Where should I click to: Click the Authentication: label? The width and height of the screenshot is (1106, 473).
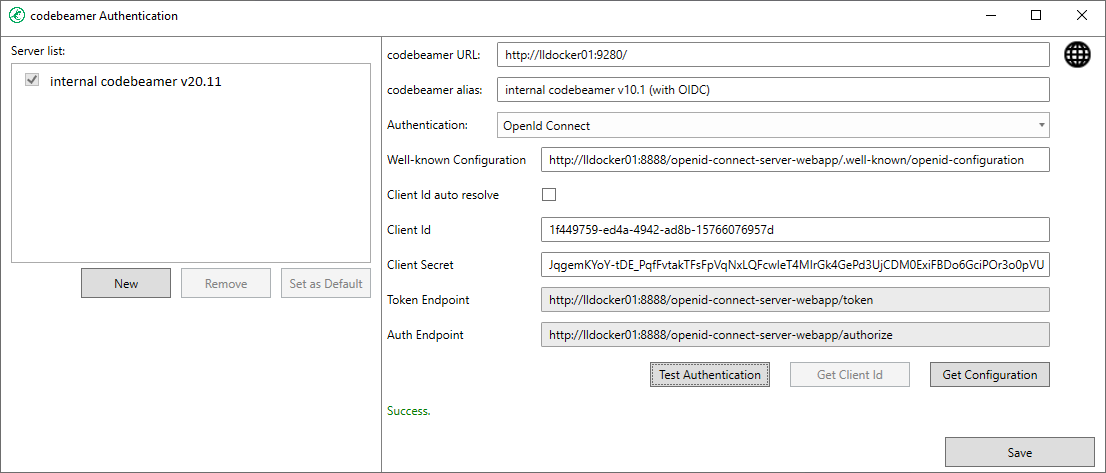(x=427, y=125)
